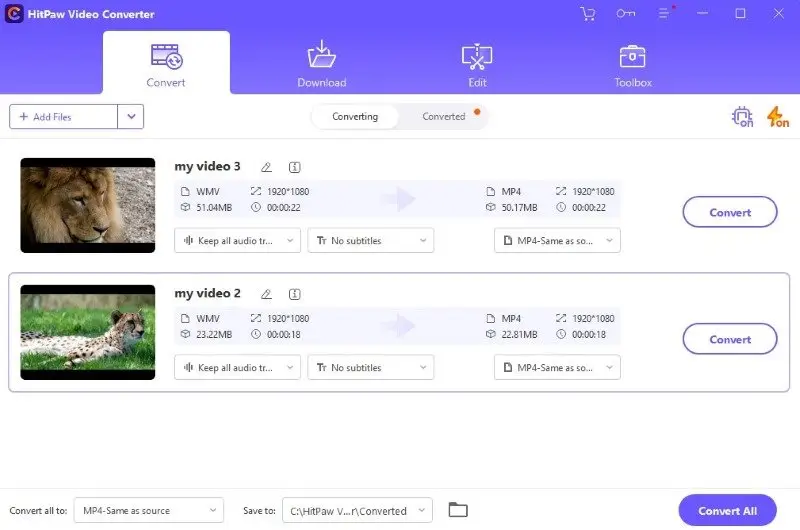
Task: Open output format dropdown for my video 2
Action: [x=557, y=367]
